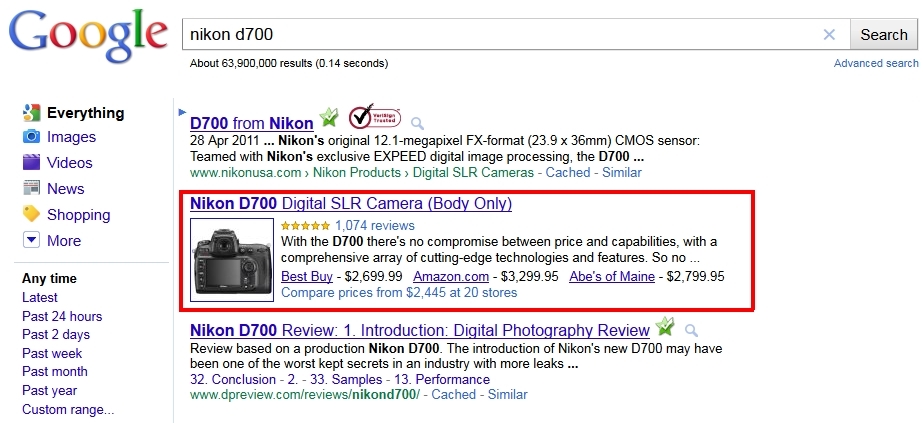
Task: Click Amazon.com price $3,299.95
Action: (x=530, y=277)
